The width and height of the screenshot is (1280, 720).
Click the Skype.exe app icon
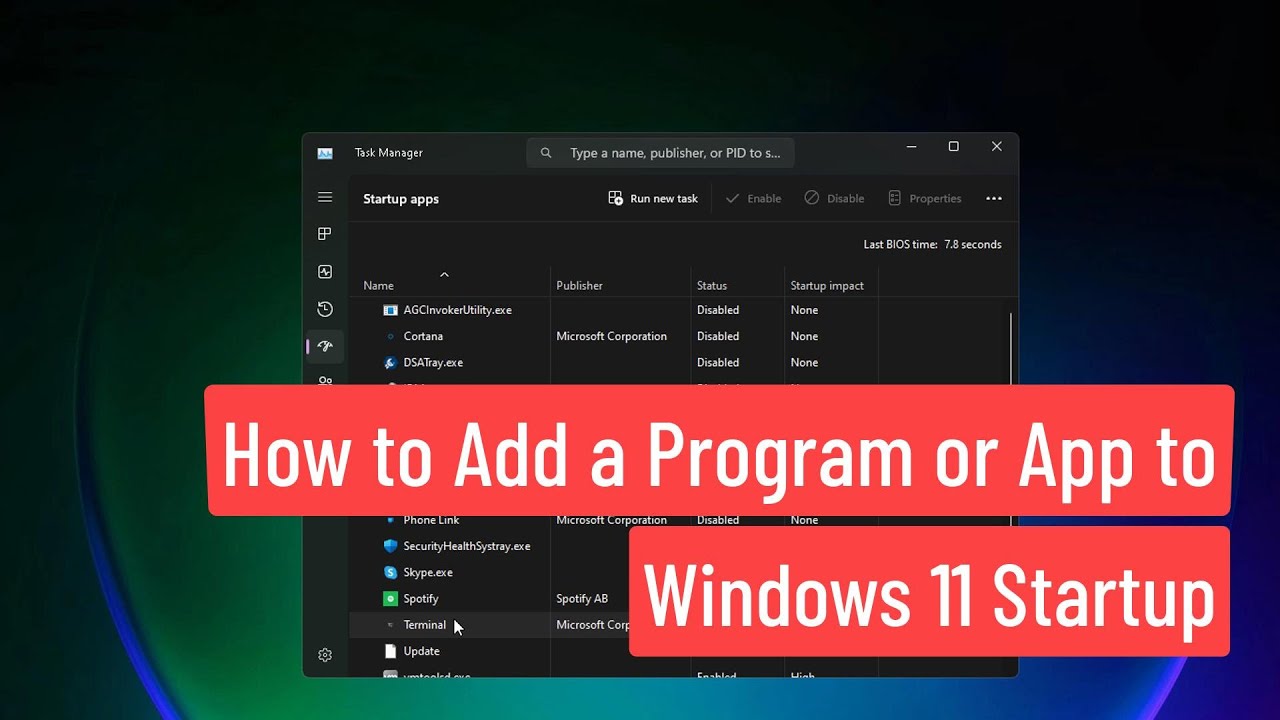[390, 572]
